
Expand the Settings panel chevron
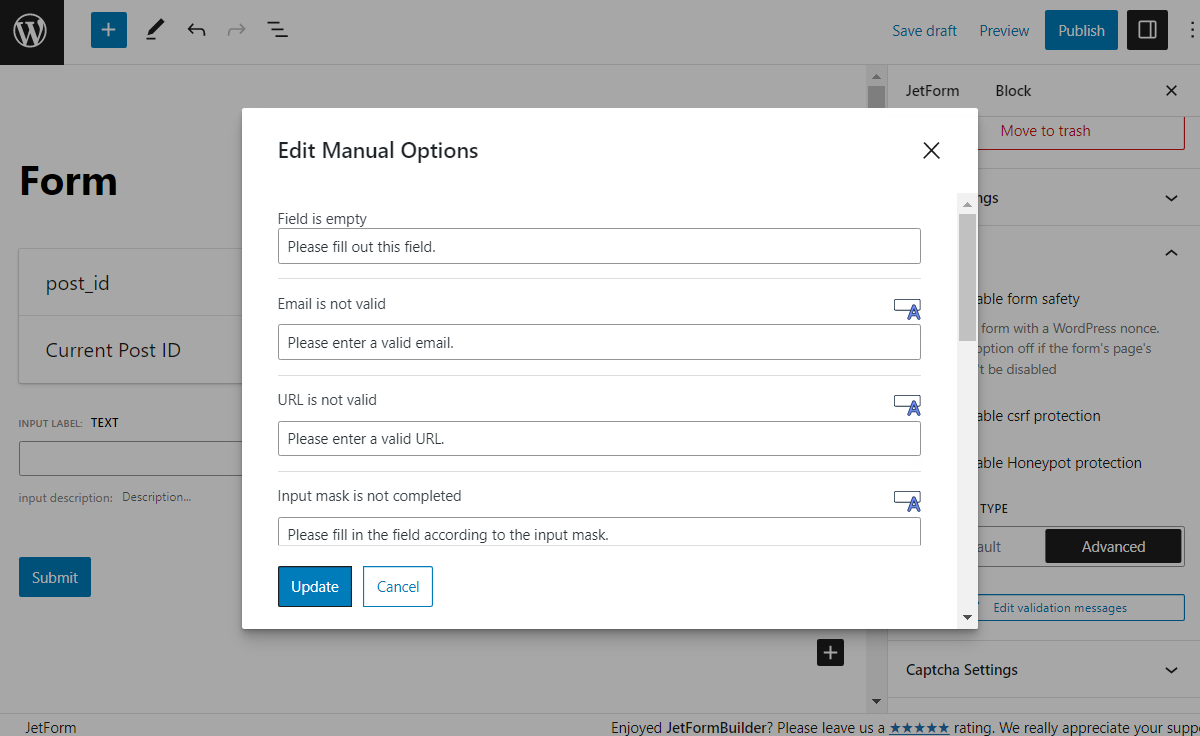[x=1170, y=197]
